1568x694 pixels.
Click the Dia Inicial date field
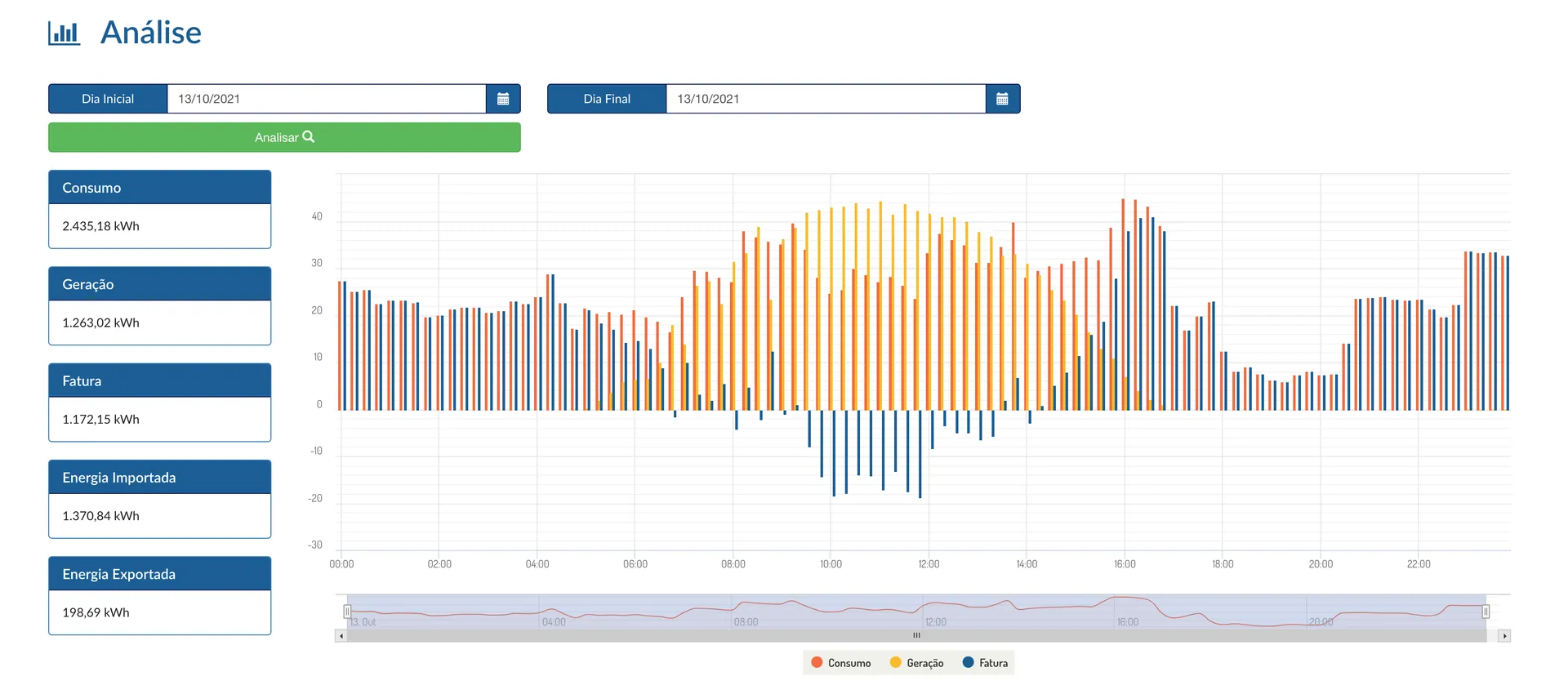click(327, 99)
